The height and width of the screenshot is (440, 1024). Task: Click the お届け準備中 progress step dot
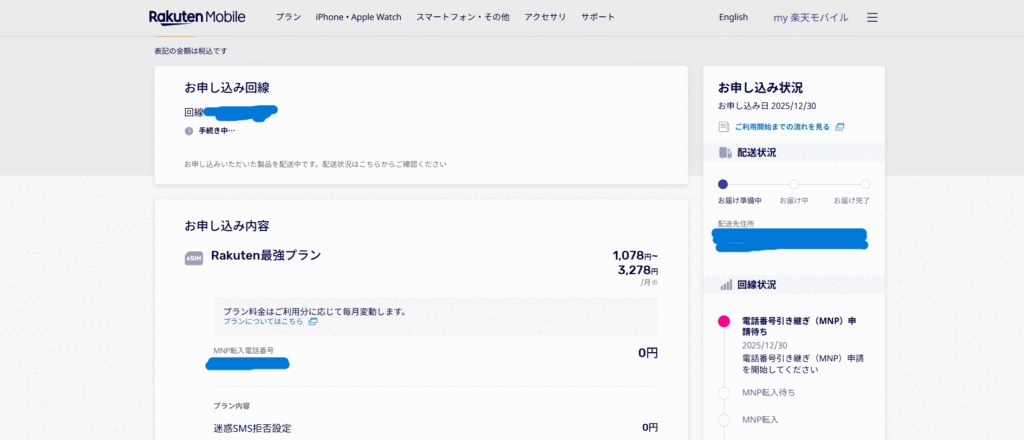coord(723,184)
